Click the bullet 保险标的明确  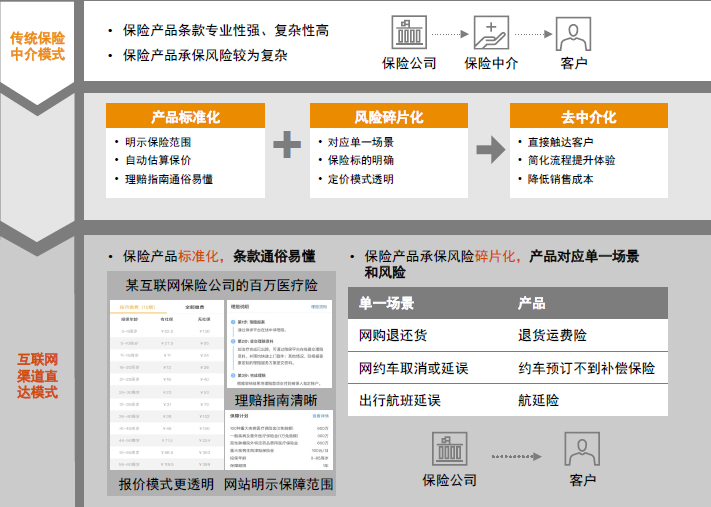pyautogui.click(x=361, y=160)
